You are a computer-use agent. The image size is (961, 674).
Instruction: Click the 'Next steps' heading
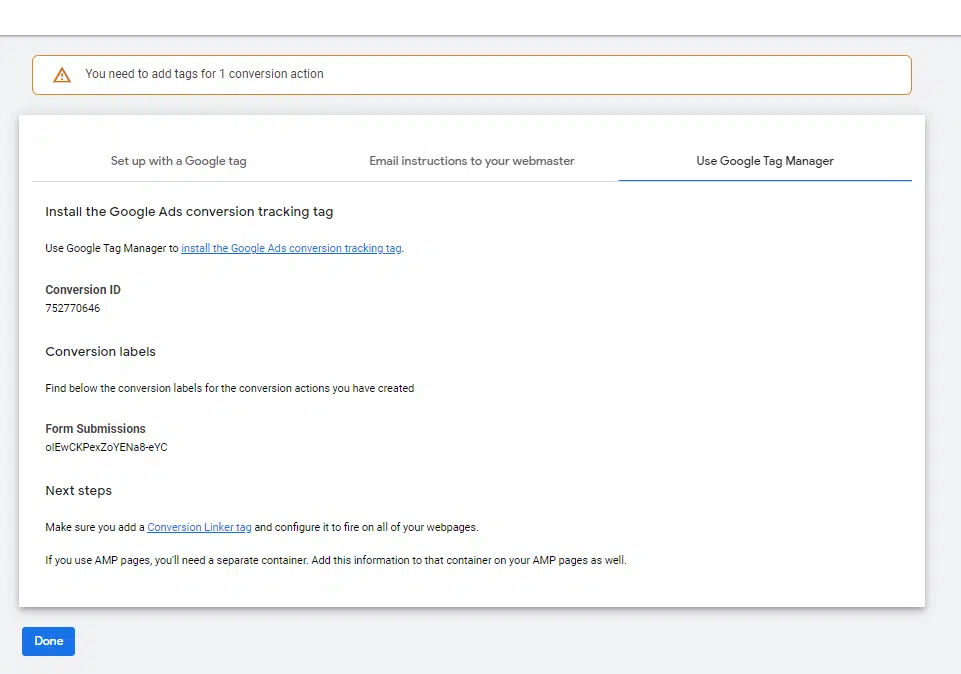pos(78,491)
